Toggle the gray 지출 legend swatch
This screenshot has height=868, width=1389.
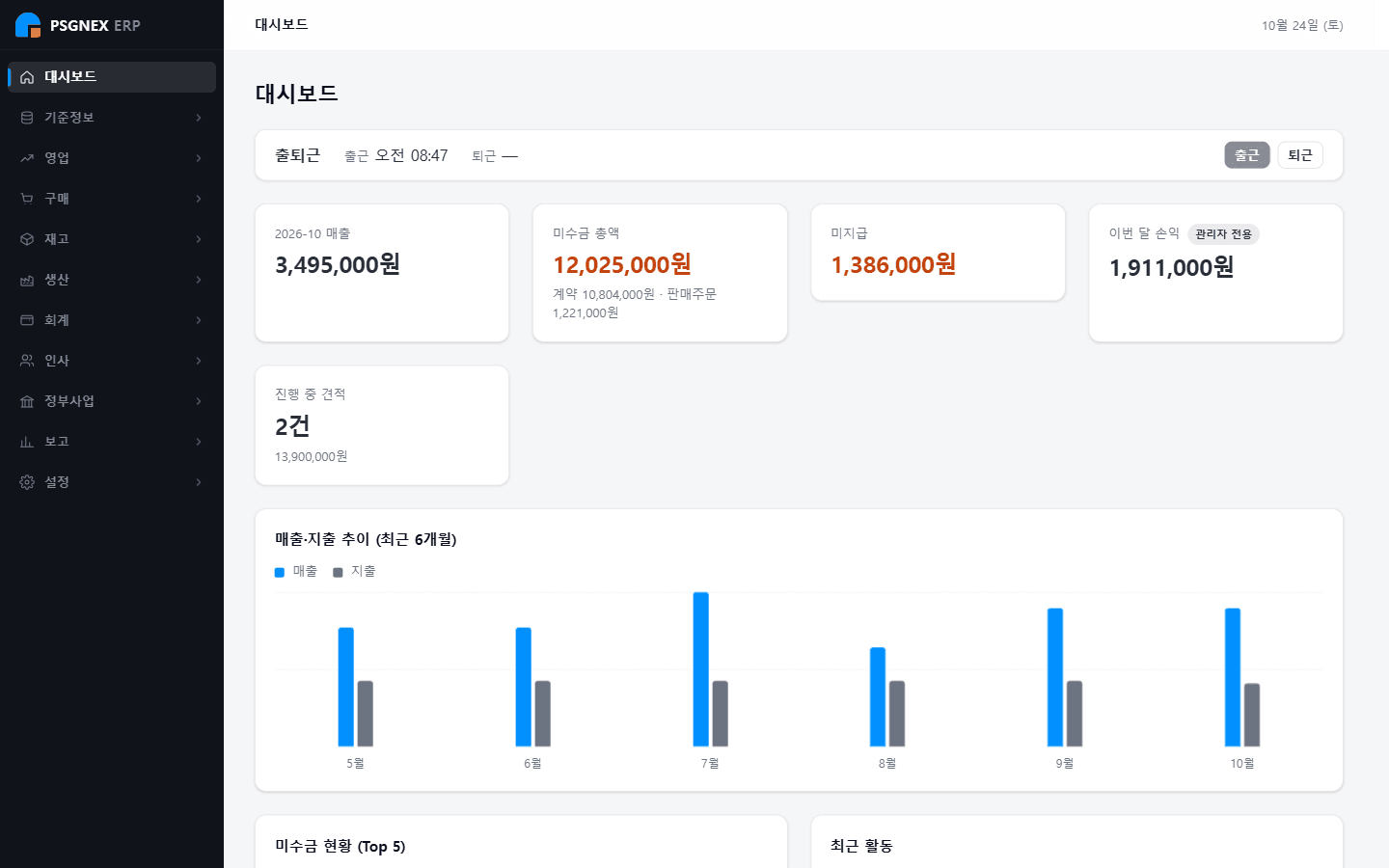click(338, 572)
